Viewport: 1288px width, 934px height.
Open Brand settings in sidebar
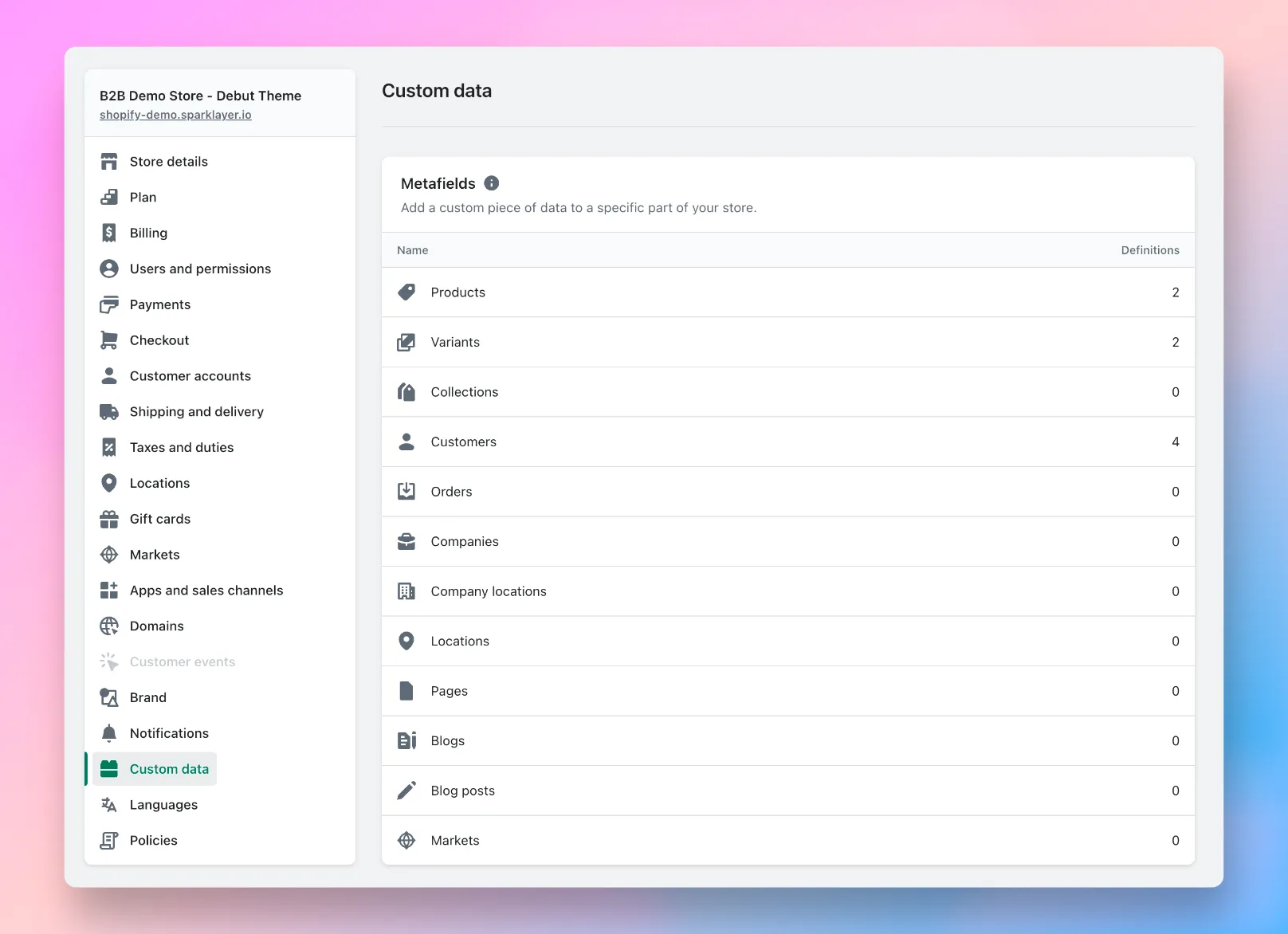(x=148, y=698)
